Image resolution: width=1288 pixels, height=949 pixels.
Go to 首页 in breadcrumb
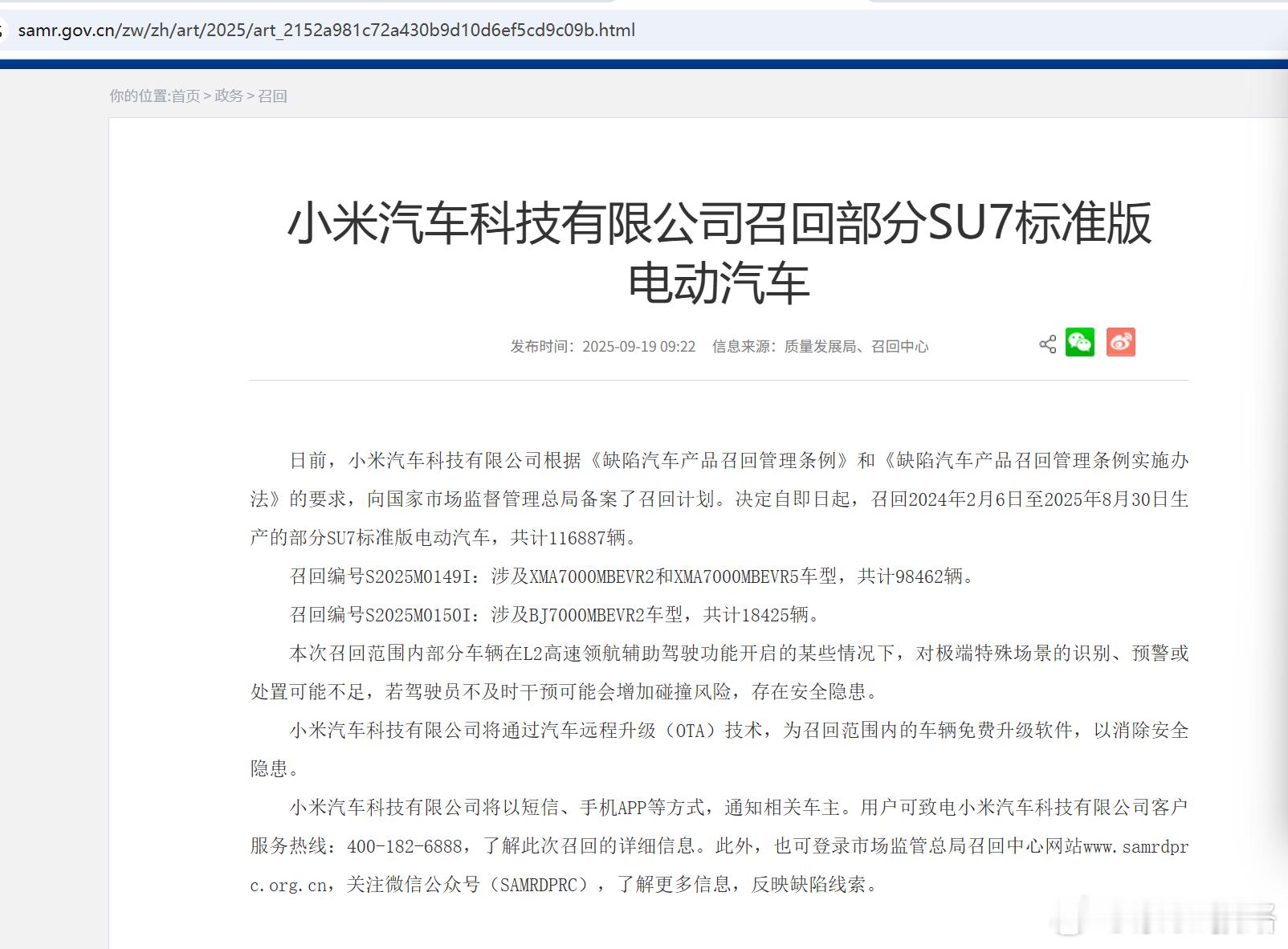(x=185, y=96)
